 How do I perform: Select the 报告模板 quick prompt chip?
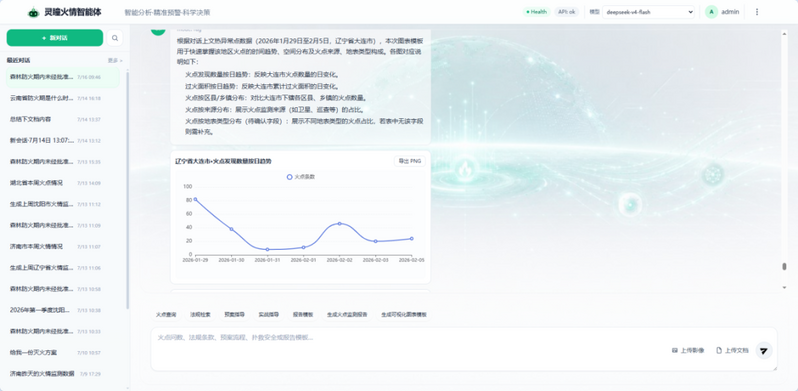tap(302, 315)
